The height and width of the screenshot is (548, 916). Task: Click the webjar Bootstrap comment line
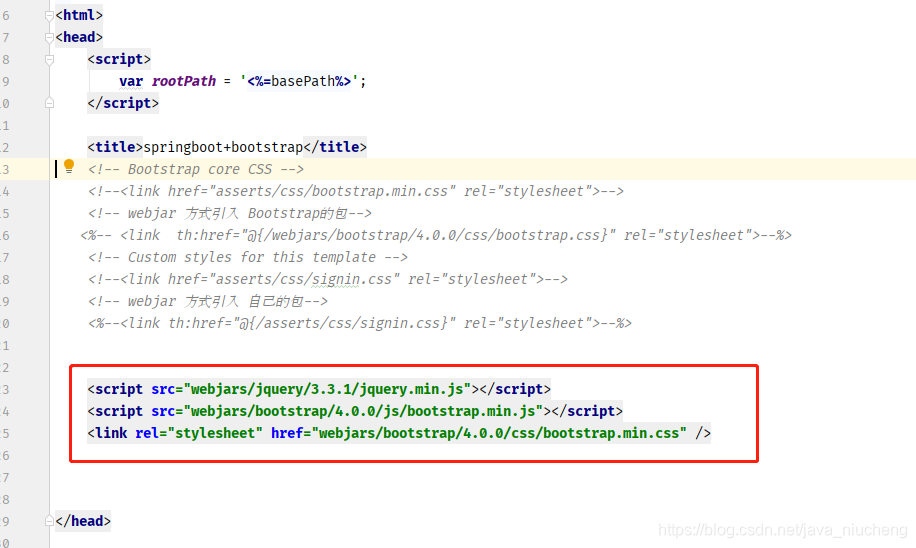pos(230,213)
